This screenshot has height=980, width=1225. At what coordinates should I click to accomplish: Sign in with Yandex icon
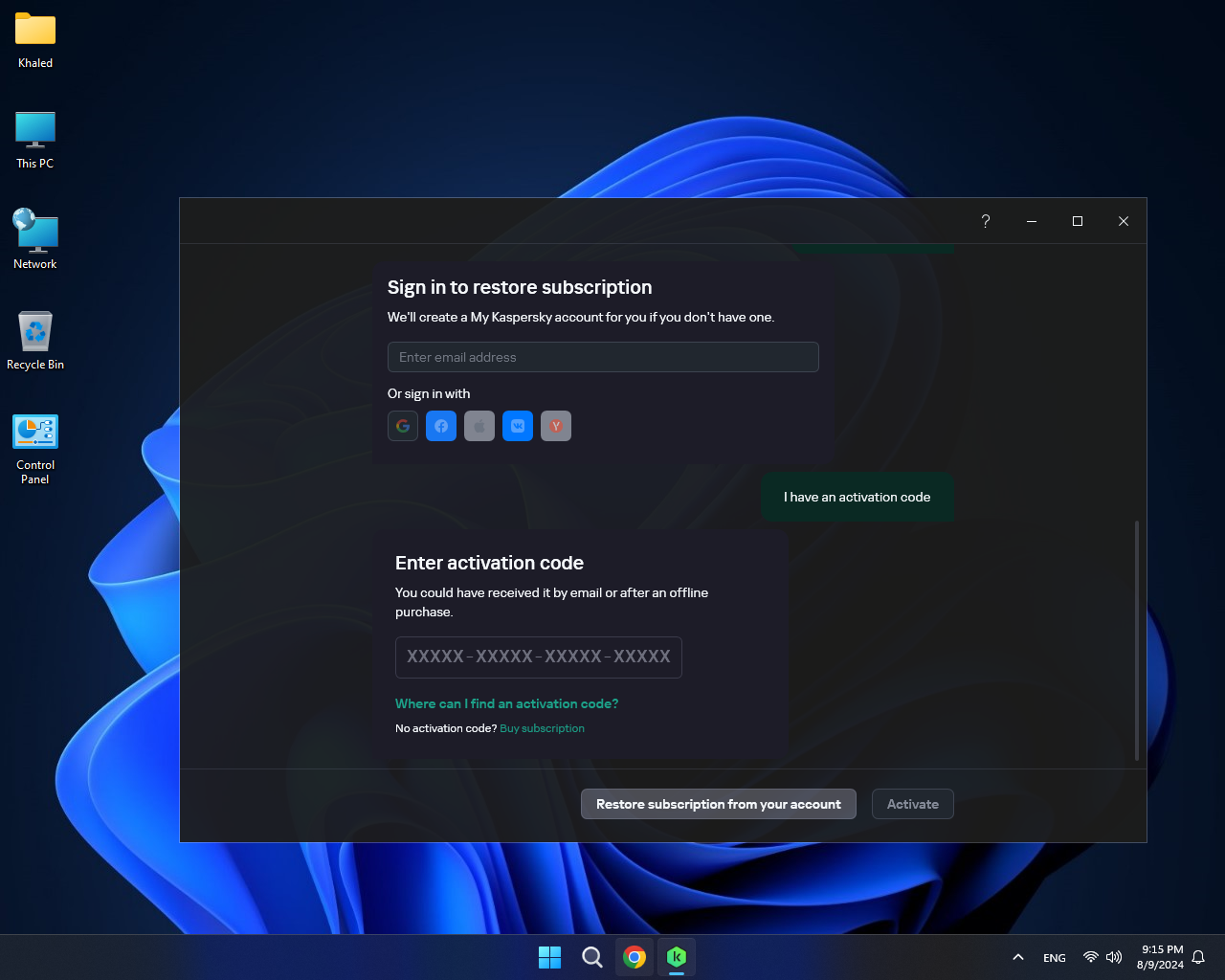click(x=556, y=426)
